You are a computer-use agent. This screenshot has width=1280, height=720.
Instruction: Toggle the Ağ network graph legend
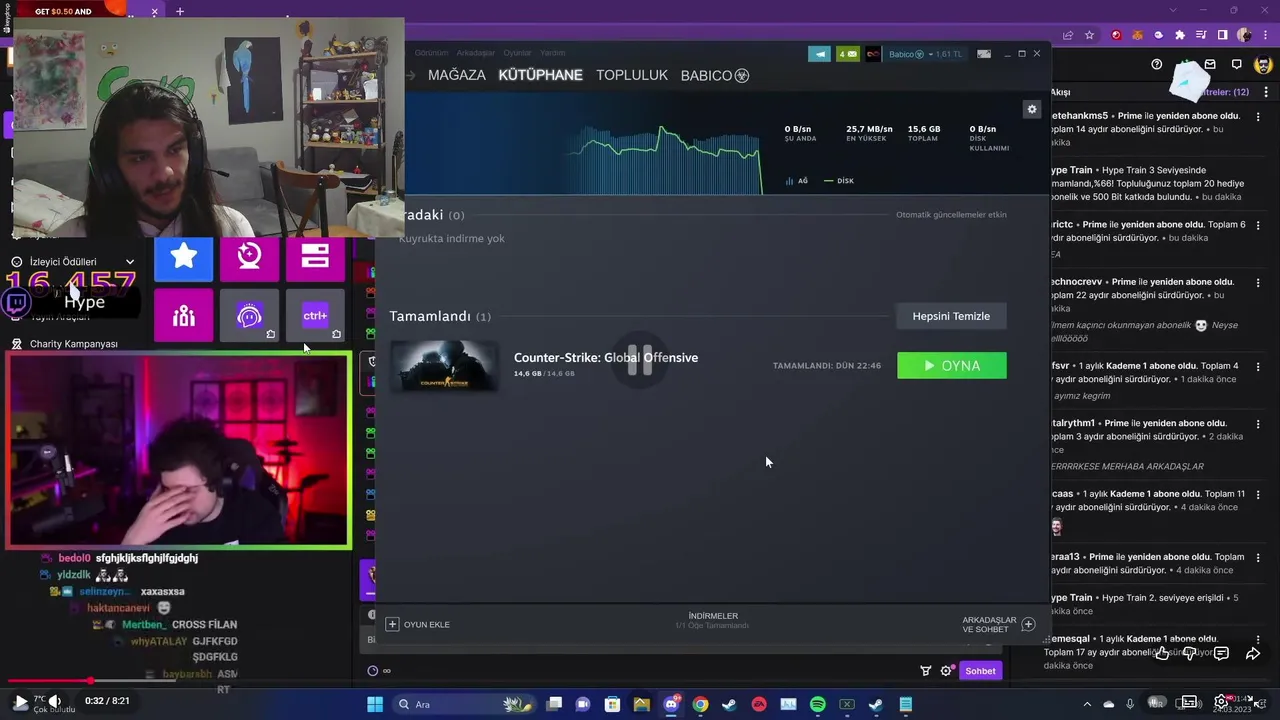click(796, 181)
